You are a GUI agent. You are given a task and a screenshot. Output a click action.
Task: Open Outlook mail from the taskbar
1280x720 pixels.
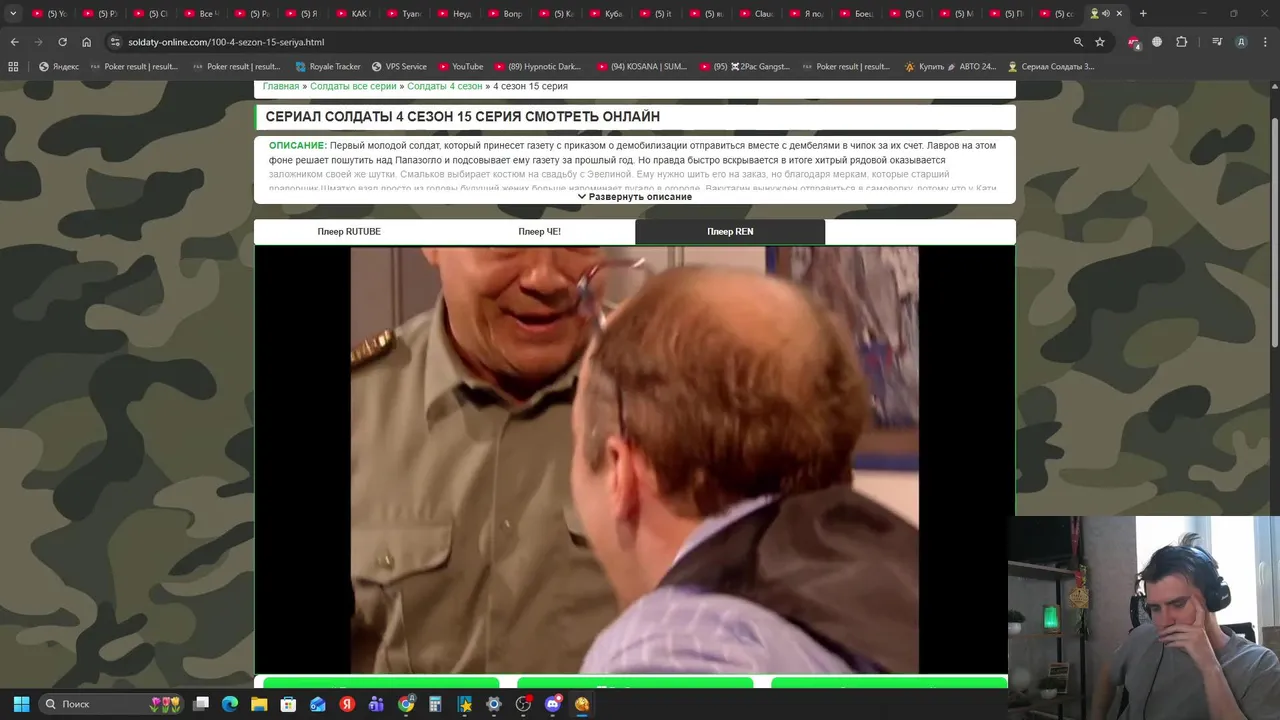[x=318, y=704]
